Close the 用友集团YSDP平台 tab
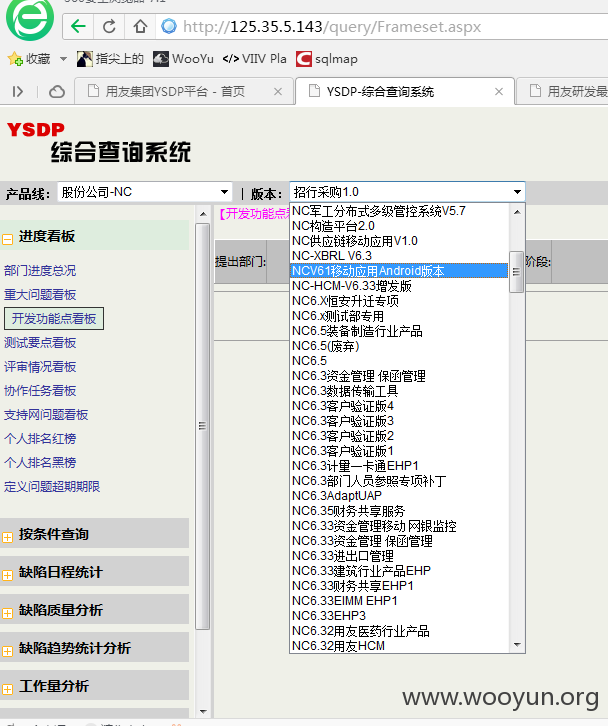This screenshot has height=726, width=608. pyautogui.click(x=278, y=92)
